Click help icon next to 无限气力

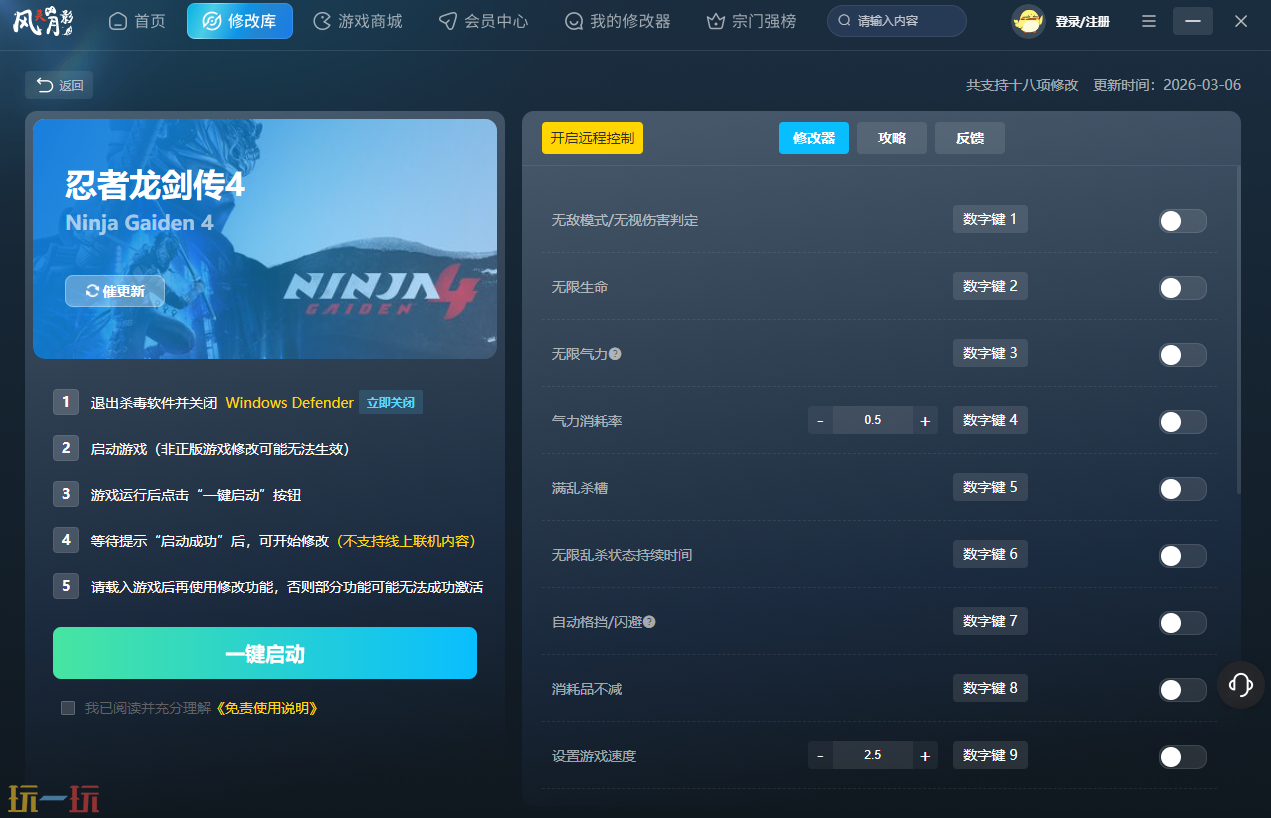(615, 354)
